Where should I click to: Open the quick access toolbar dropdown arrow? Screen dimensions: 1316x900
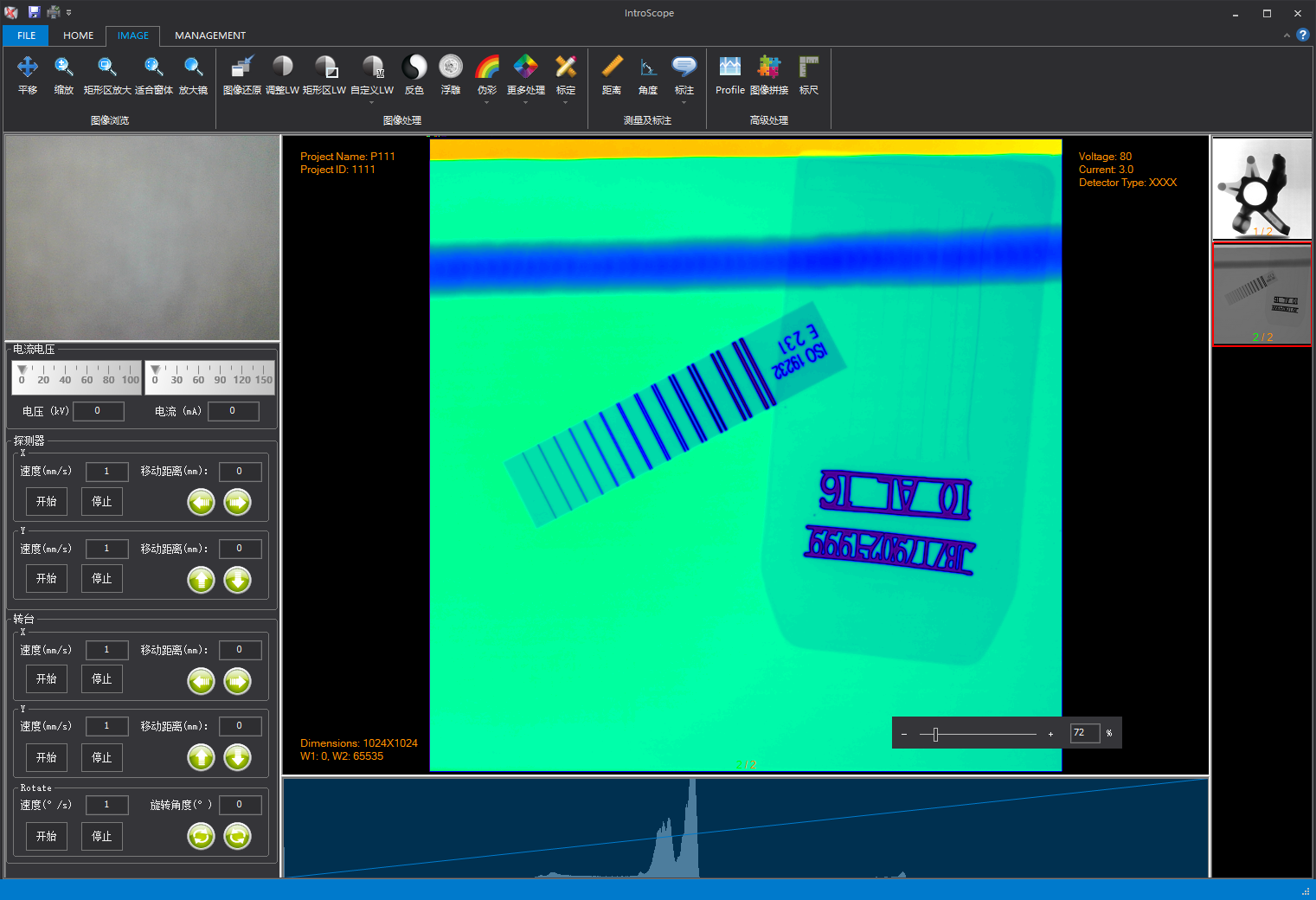pos(69,12)
